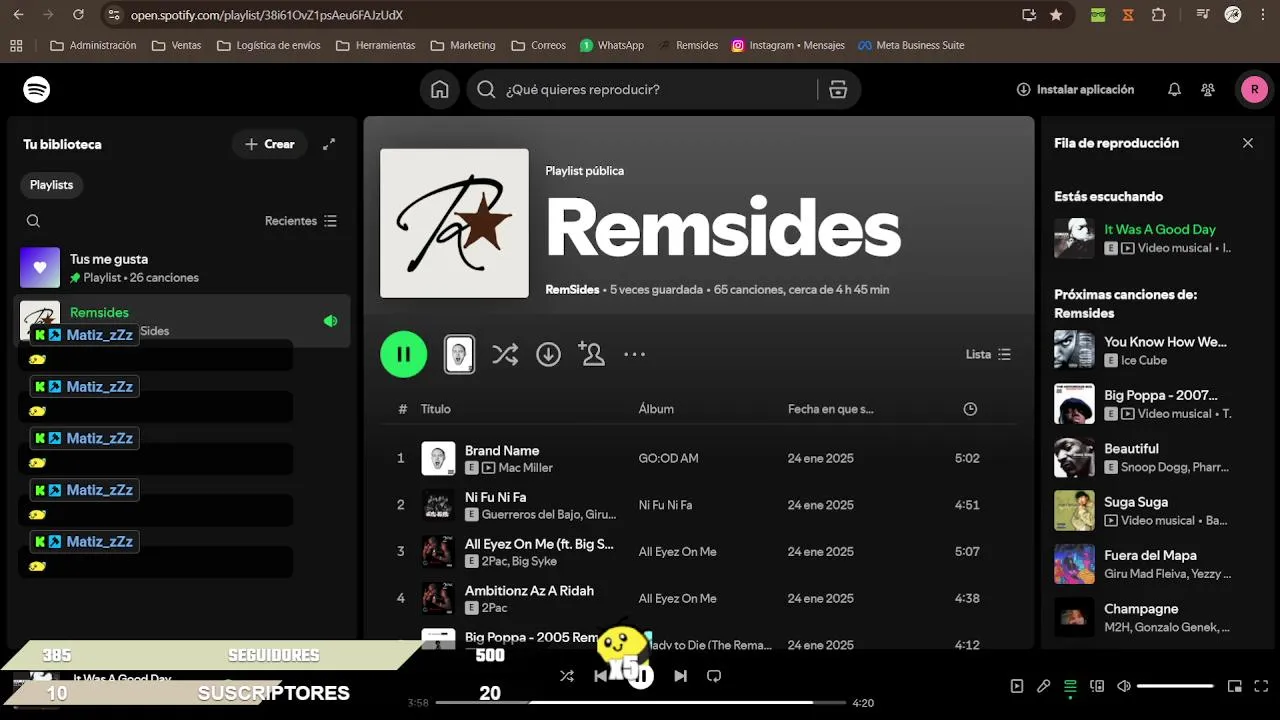Reload the page in Chrome

point(78,15)
